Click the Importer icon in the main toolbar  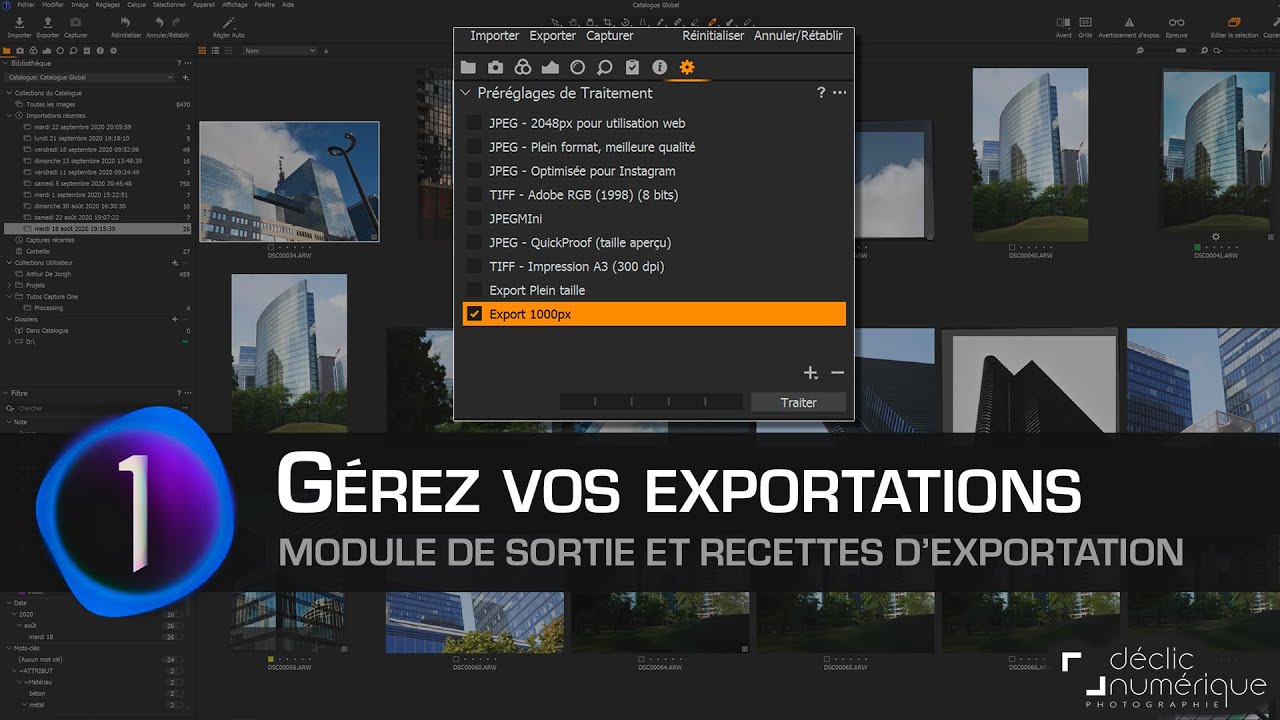pos(20,22)
